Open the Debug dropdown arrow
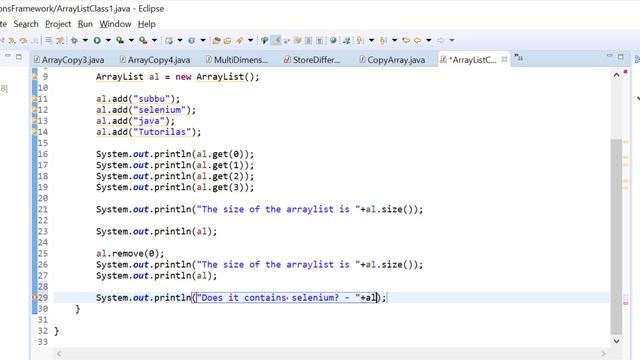640x360 pixels. click(x=85, y=40)
